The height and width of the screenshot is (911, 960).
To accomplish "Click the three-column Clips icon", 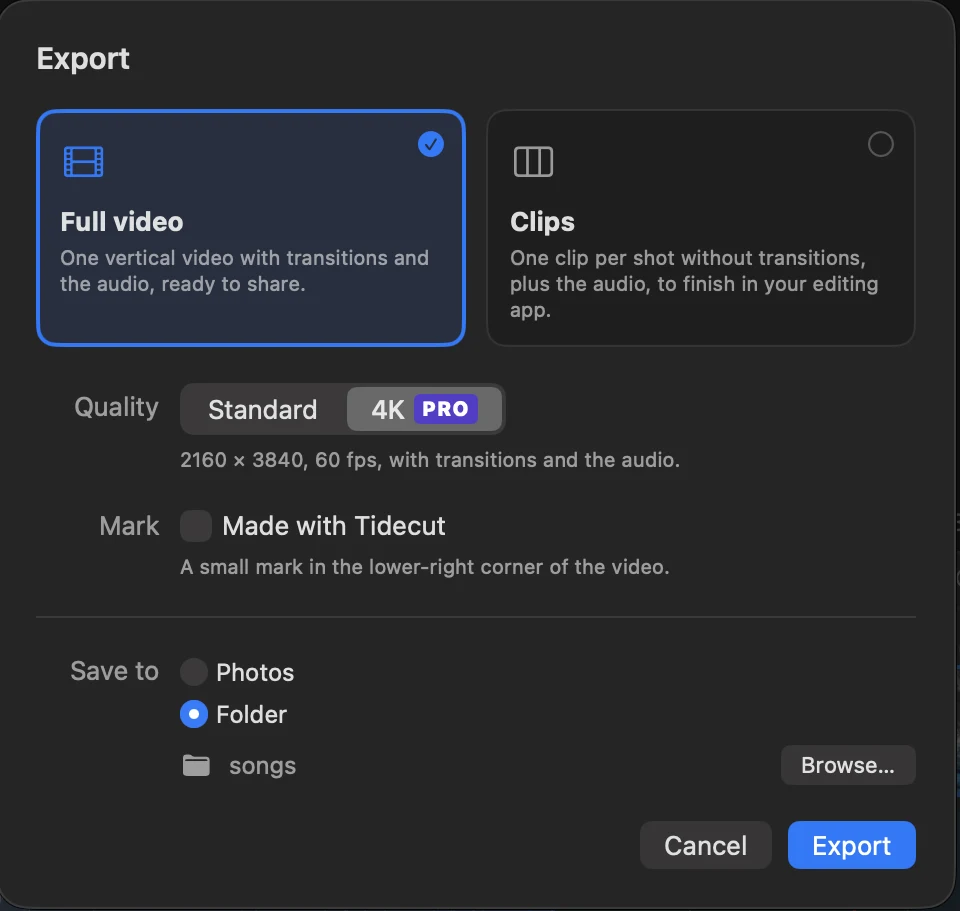I will [x=533, y=162].
